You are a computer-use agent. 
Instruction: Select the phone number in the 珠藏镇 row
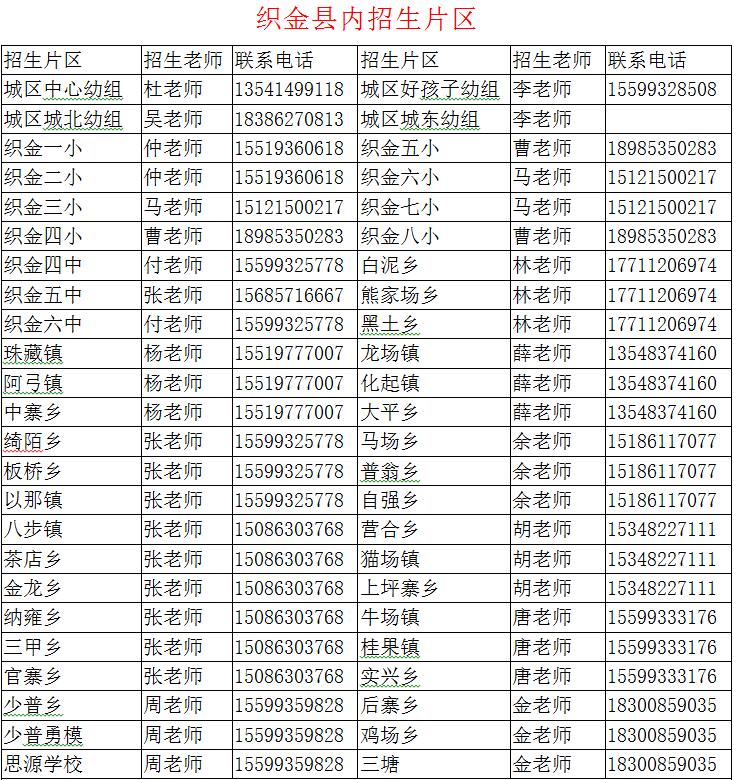click(x=289, y=354)
